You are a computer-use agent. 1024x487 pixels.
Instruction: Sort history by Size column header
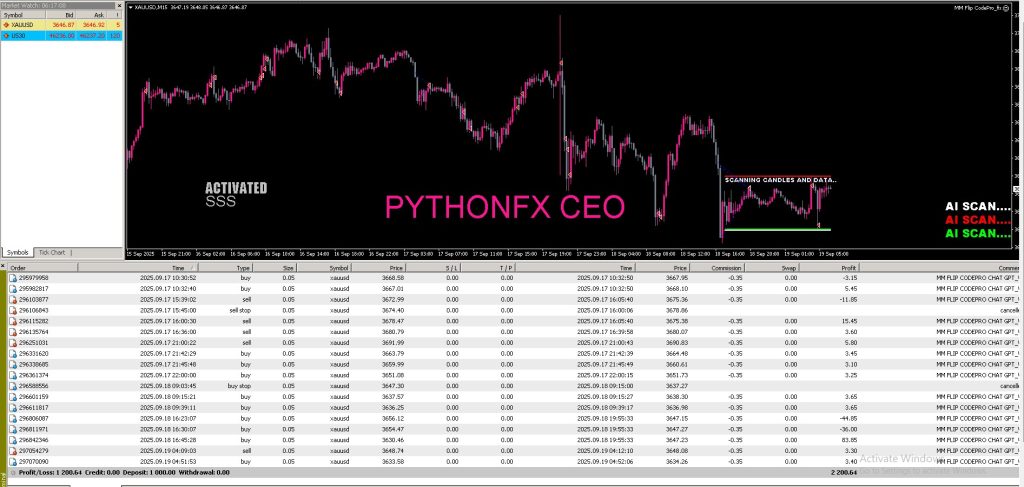tap(275, 268)
